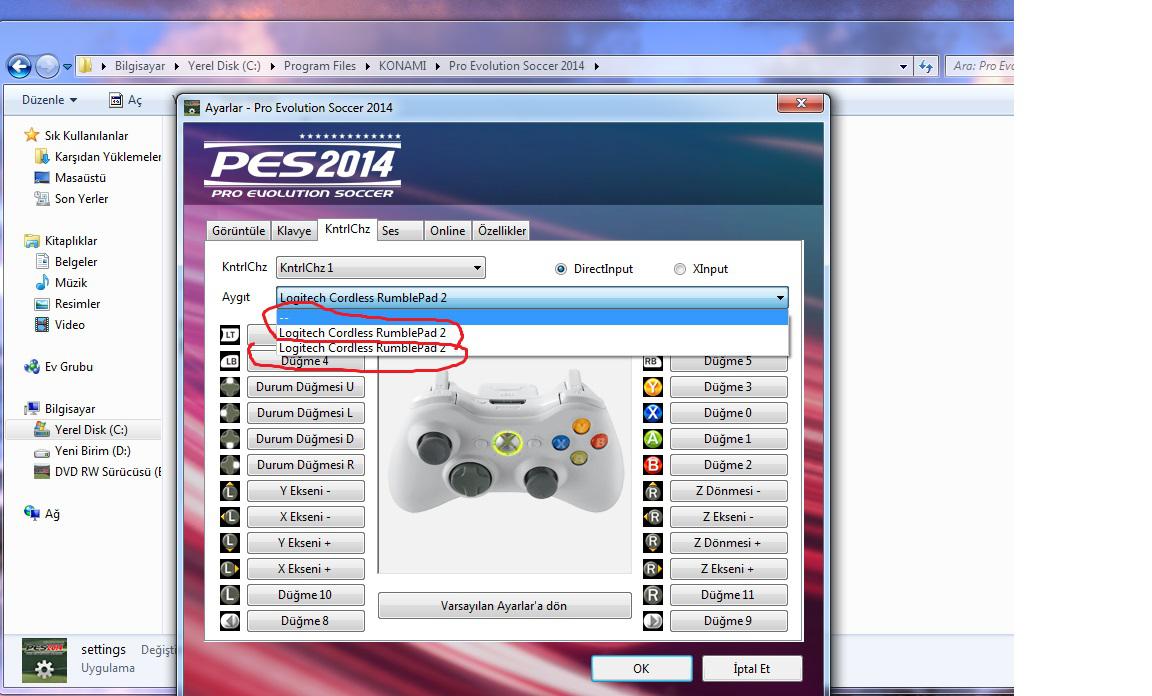This screenshot has height=696, width=1152.
Task: Select the KntrlChz tab
Action: coord(348,229)
